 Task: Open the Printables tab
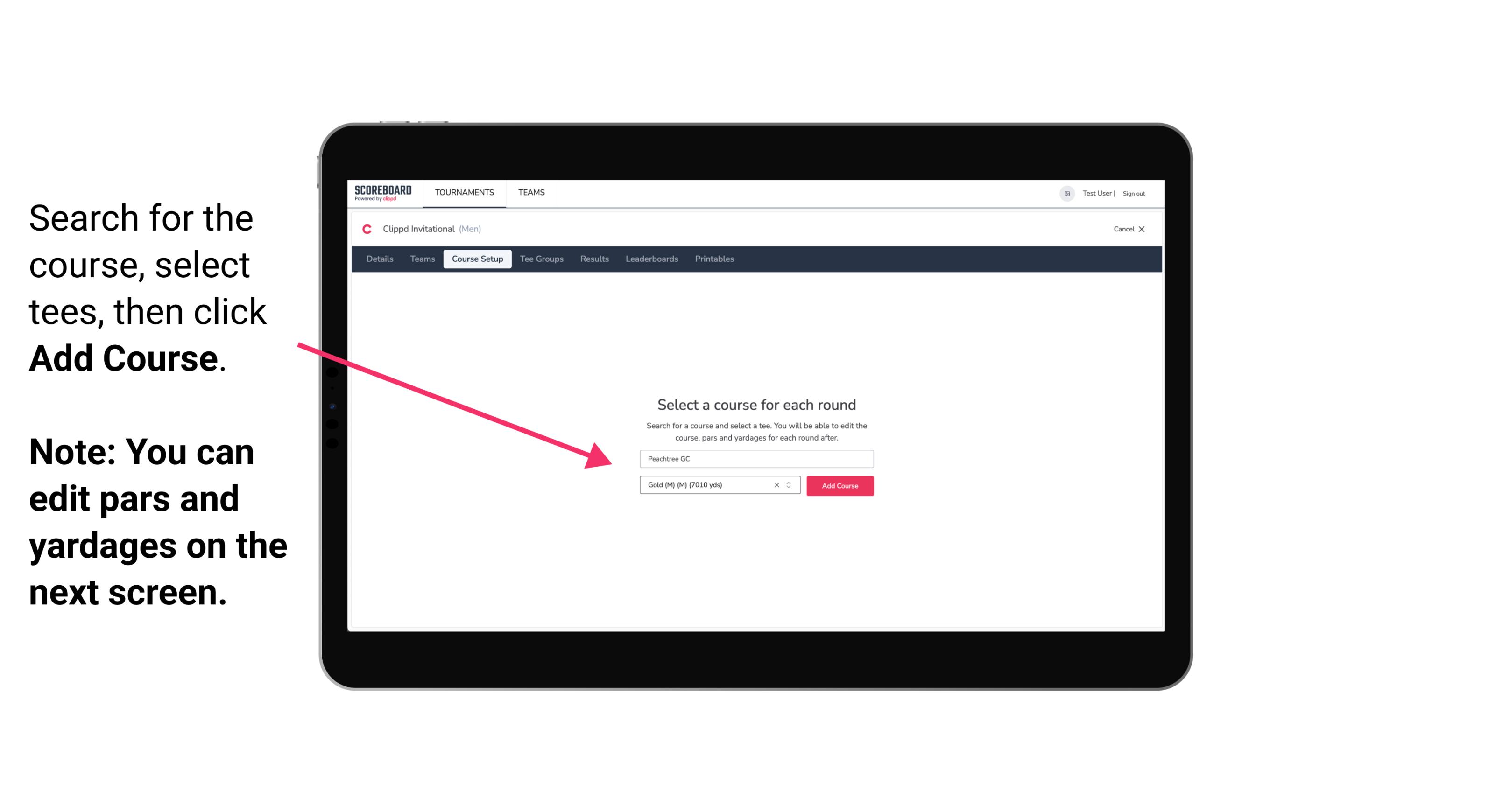[x=714, y=259]
